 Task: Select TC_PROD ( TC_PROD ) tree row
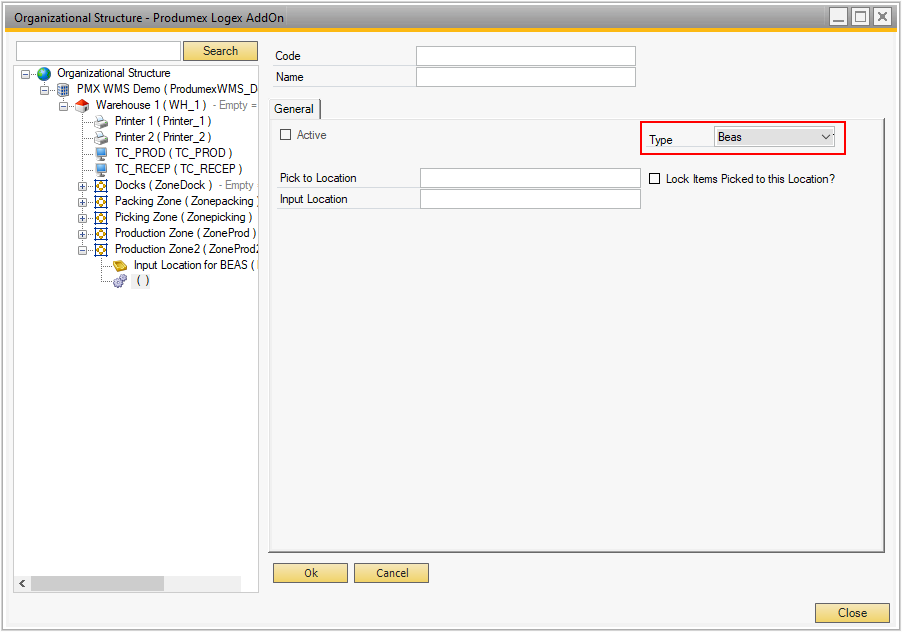(x=174, y=153)
